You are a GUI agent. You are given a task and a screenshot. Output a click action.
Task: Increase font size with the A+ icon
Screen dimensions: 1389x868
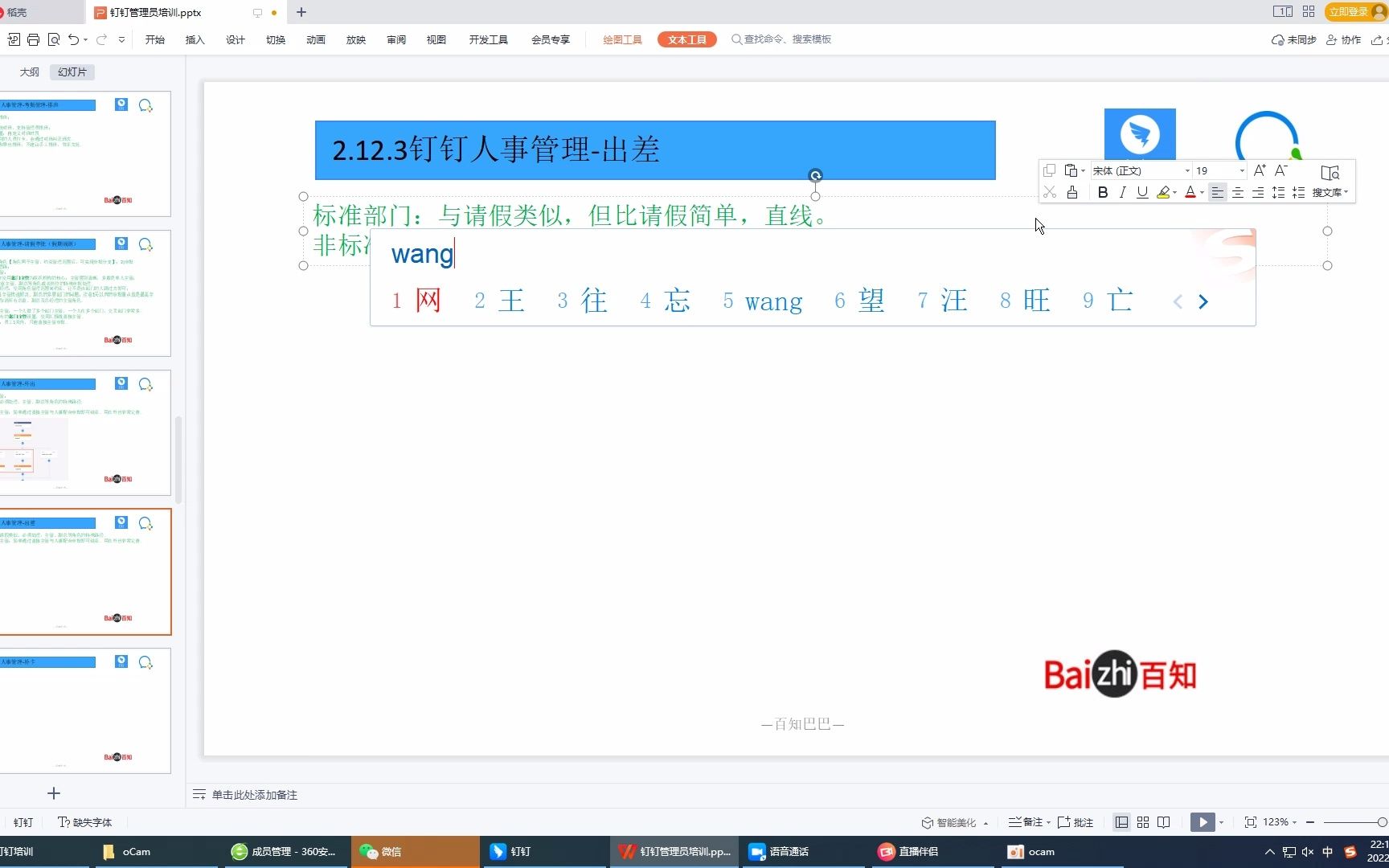pos(1260,170)
